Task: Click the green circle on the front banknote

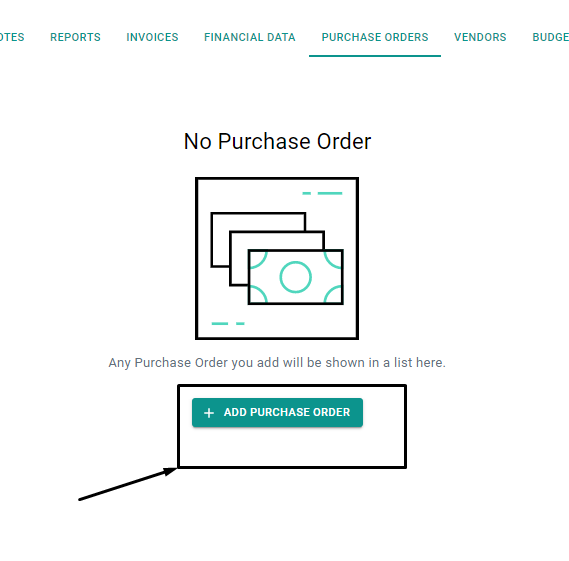Action: (295, 277)
